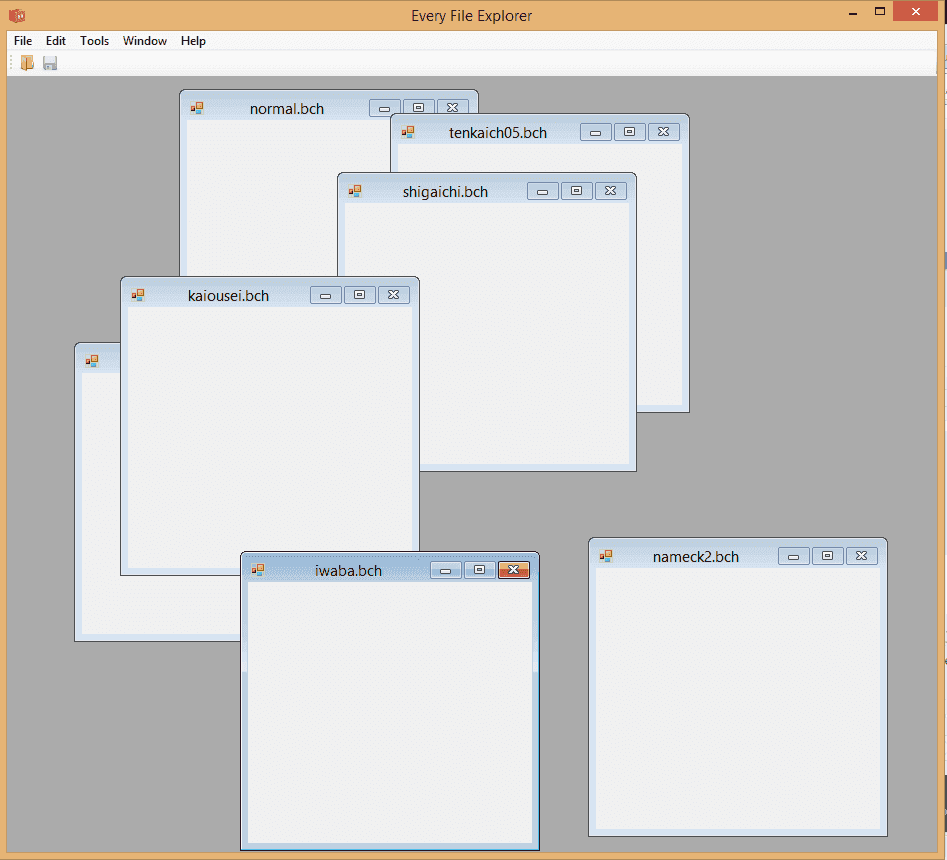The image size is (947, 860).
Task: Click the icon of the untitled hidden window
Action: point(92,361)
